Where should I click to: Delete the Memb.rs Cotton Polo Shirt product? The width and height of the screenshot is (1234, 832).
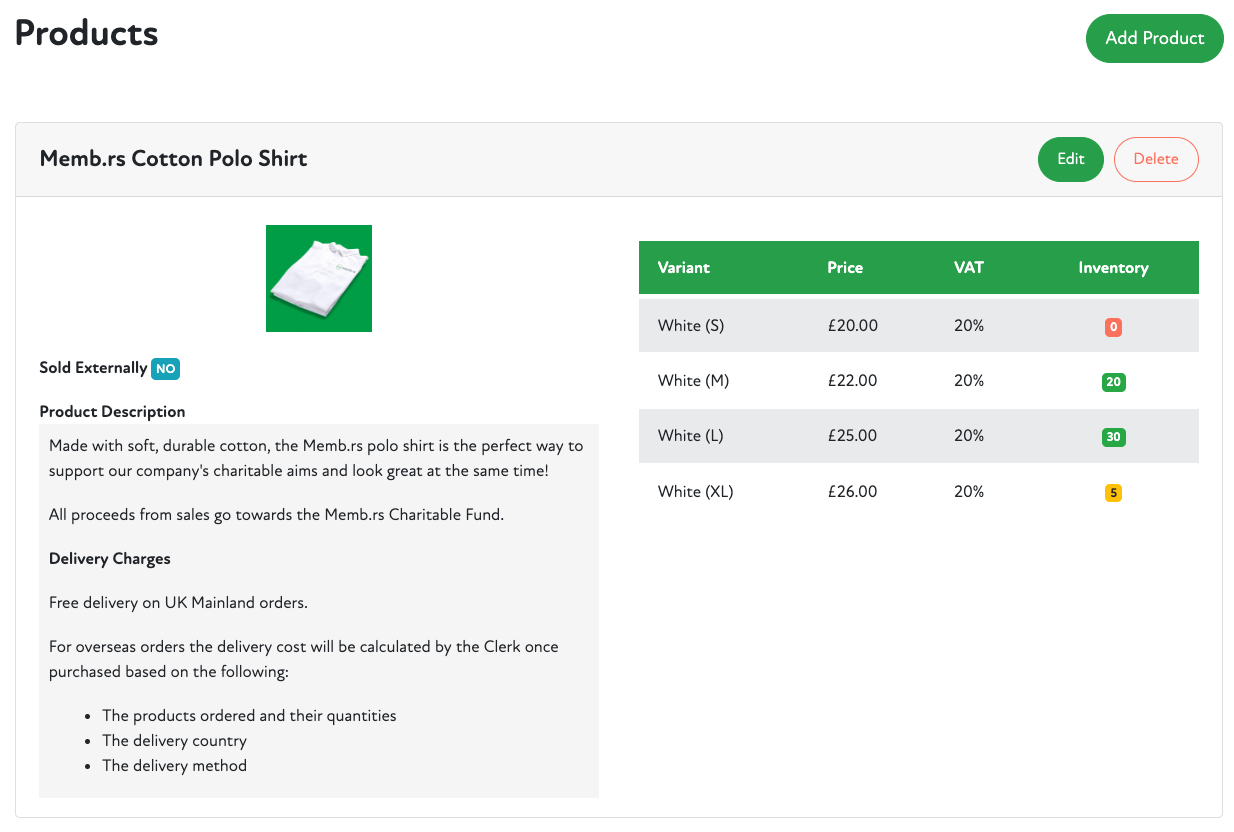click(x=1155, y=159)
